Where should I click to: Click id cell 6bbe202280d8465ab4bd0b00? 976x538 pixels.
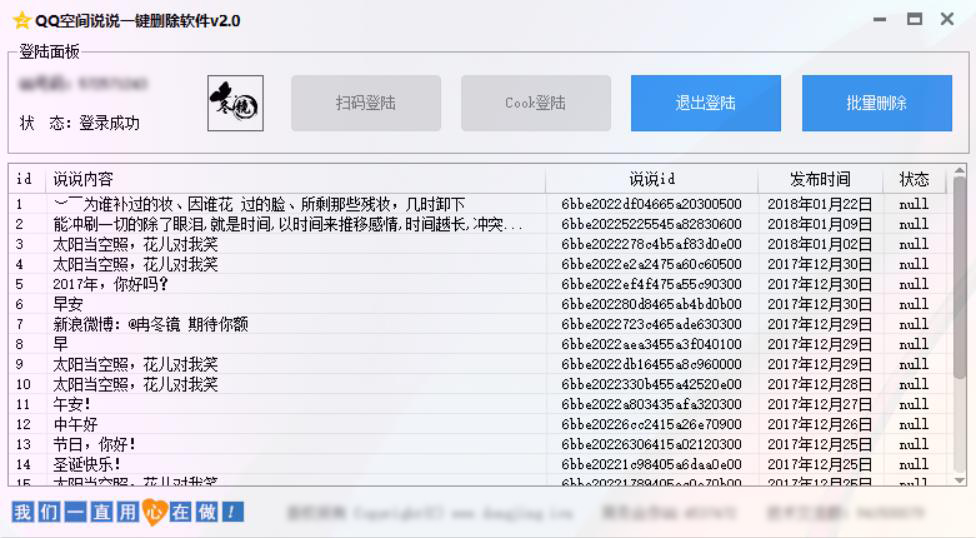651,304
